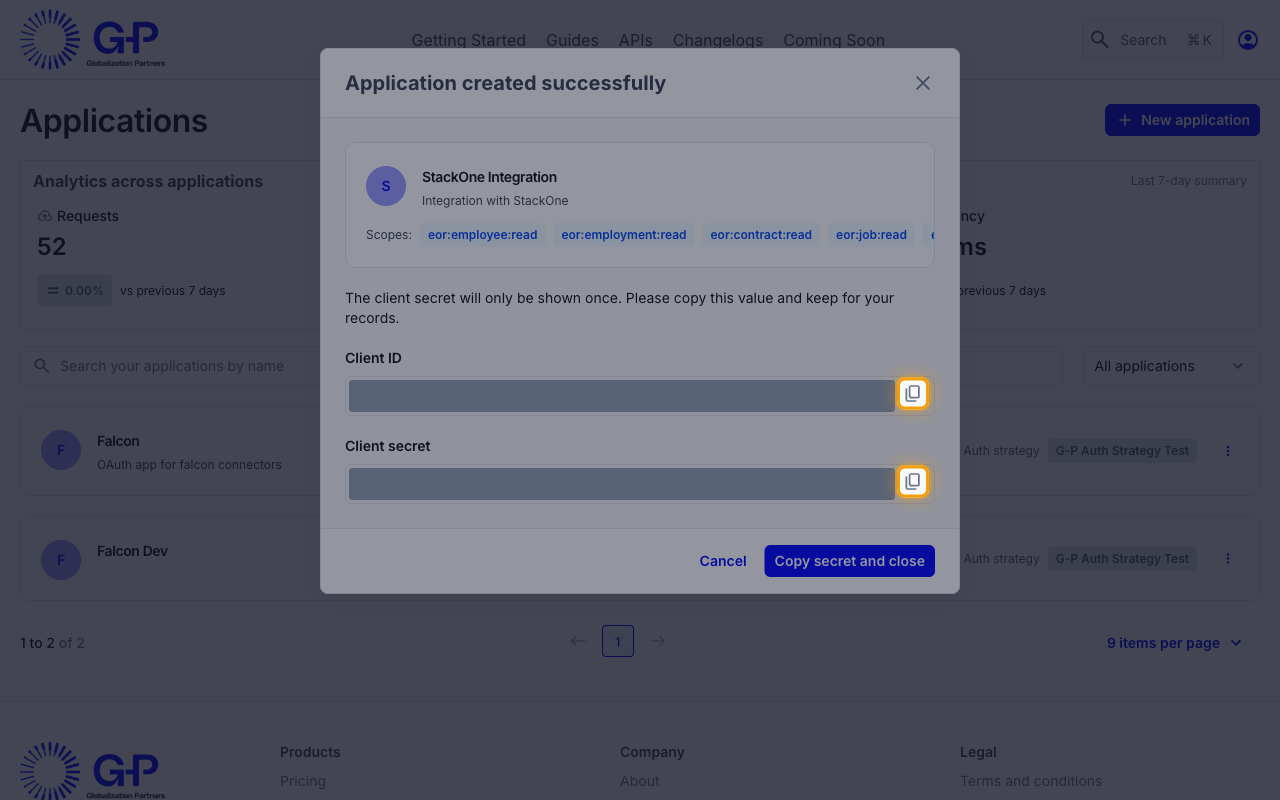This screenshot has height=800, width=1280.
Task: Open APIs menu item
Action: click(x=635, y=40)
